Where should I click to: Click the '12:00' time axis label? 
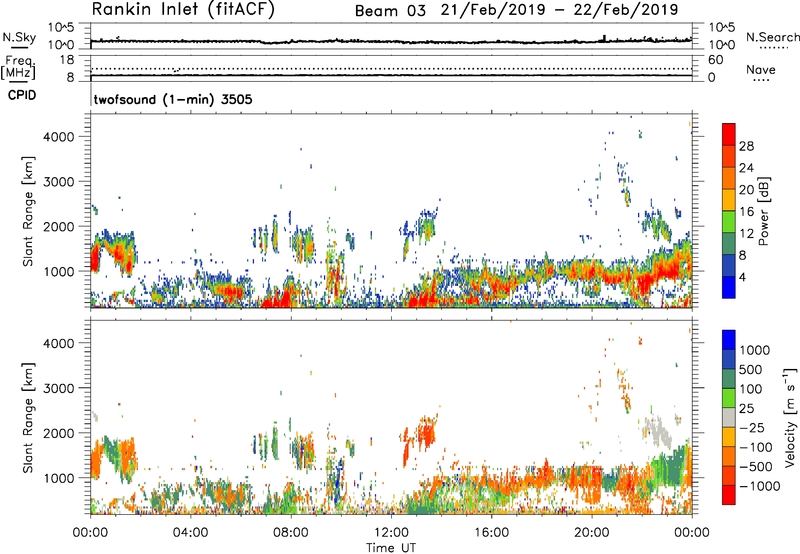tap(391, 533)
